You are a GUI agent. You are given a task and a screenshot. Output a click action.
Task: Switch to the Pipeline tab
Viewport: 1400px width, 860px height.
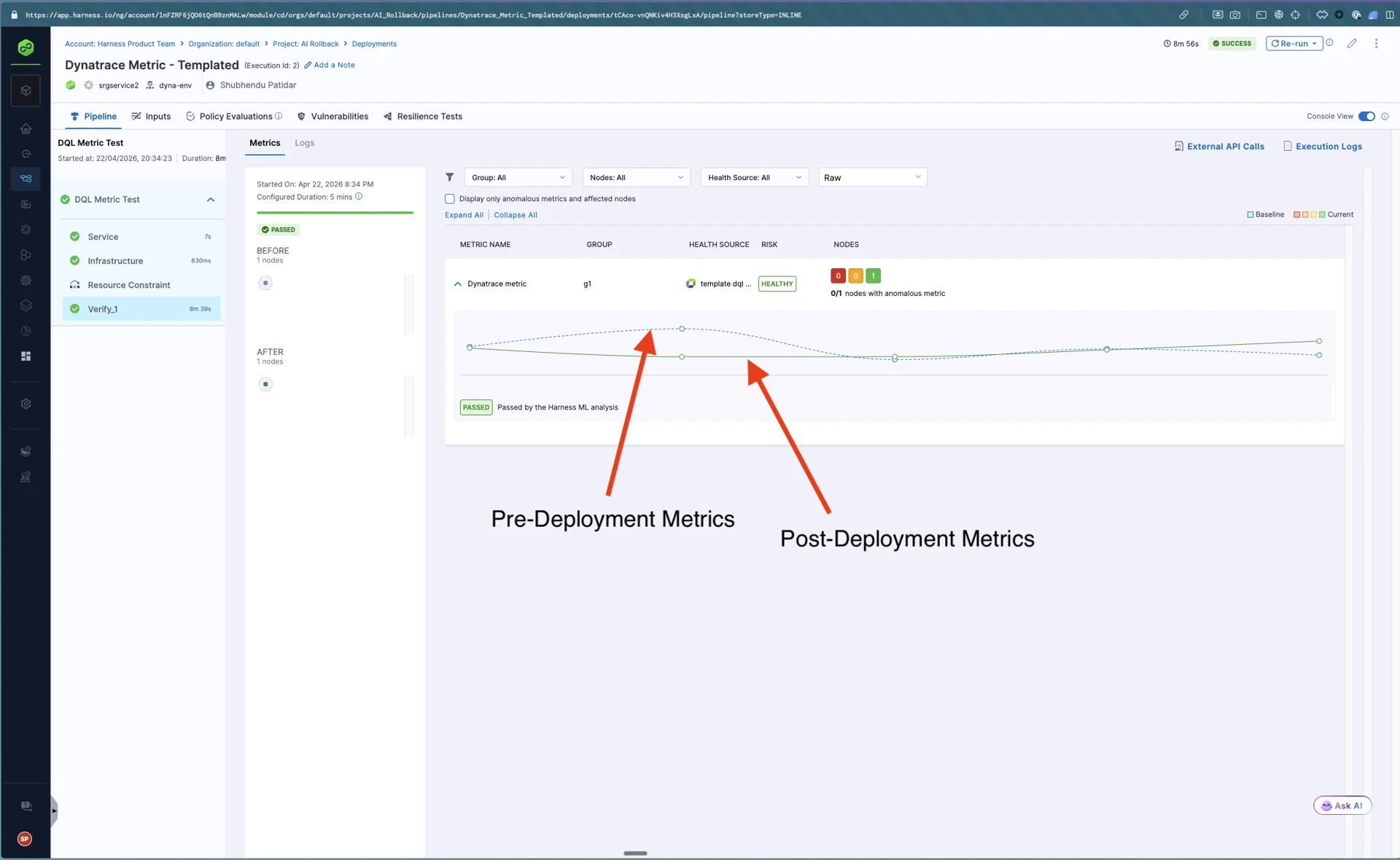(93, 116)
